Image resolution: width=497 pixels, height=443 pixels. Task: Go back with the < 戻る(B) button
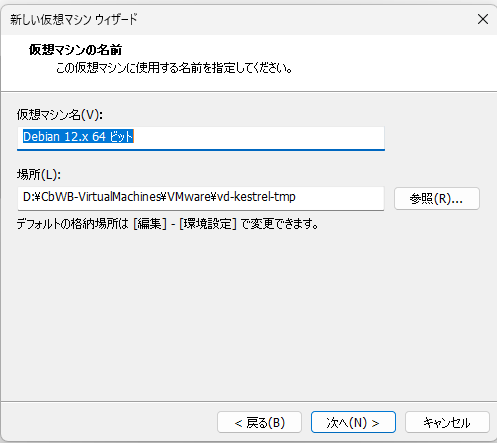259,423
